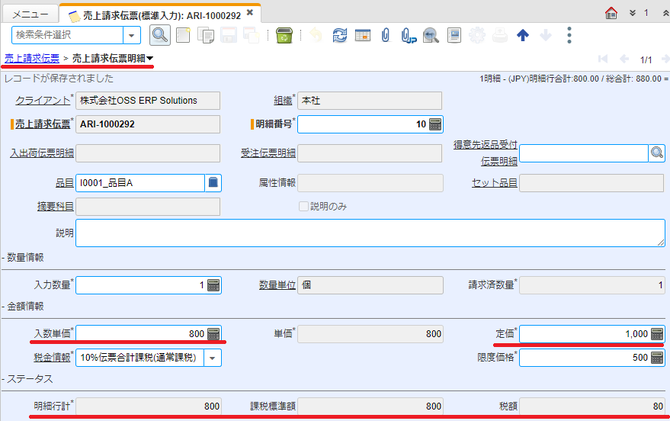Select the 売上請求伝票(標準入力) ARI-1000292 tab

pos(162,15)
